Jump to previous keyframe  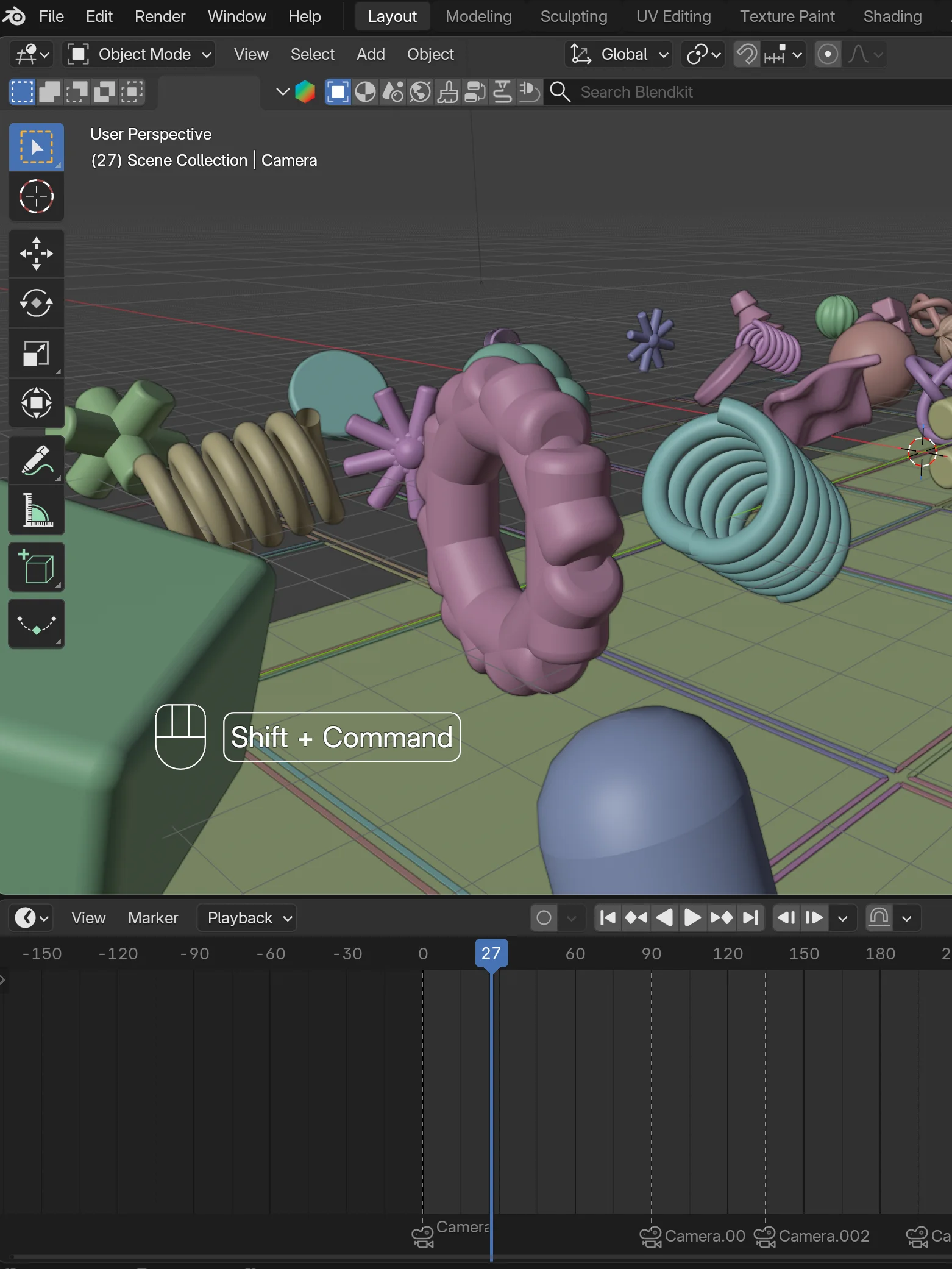point(636,917)
